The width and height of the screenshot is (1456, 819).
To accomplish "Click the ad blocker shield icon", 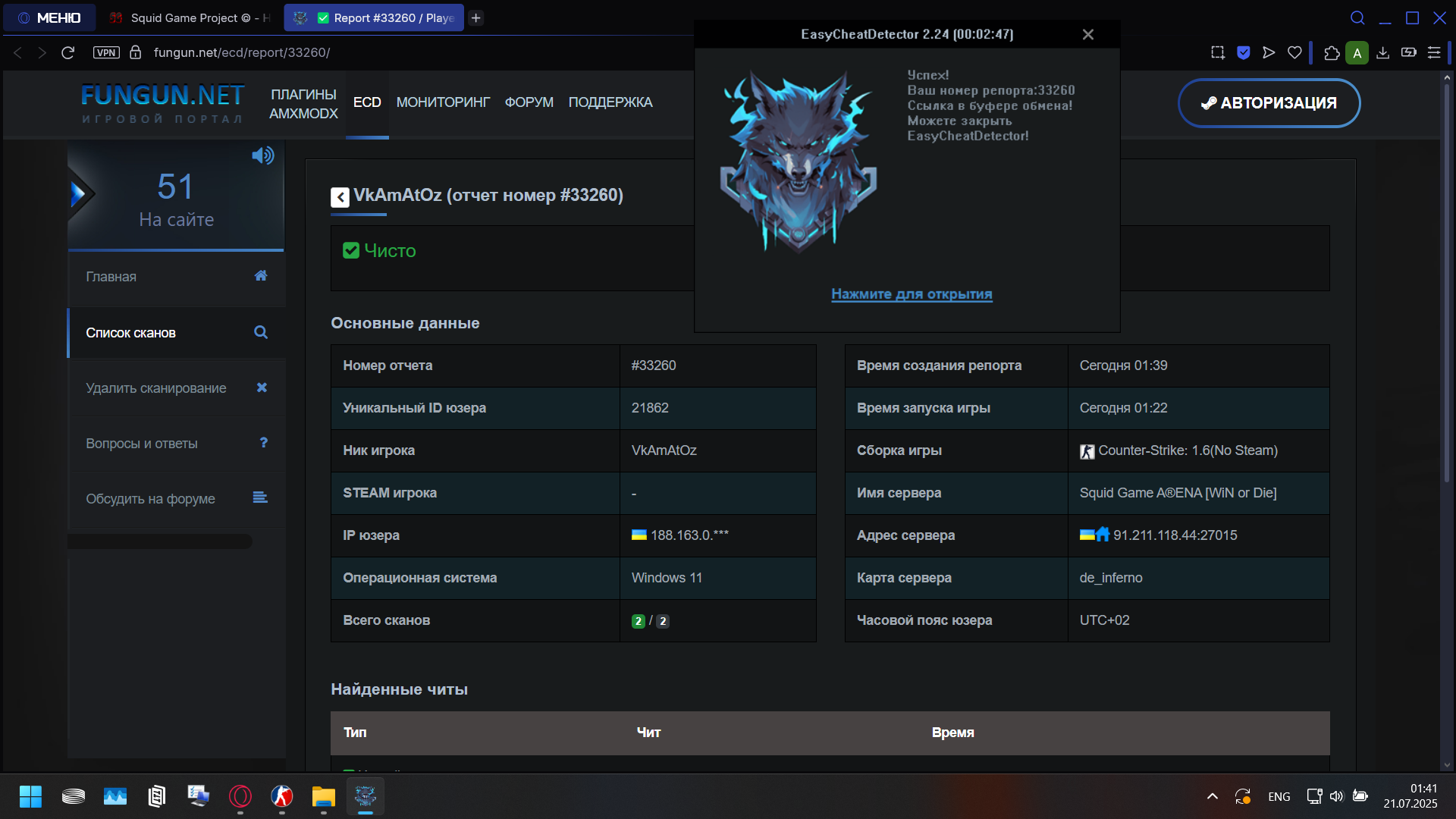I will (1244, 52).
